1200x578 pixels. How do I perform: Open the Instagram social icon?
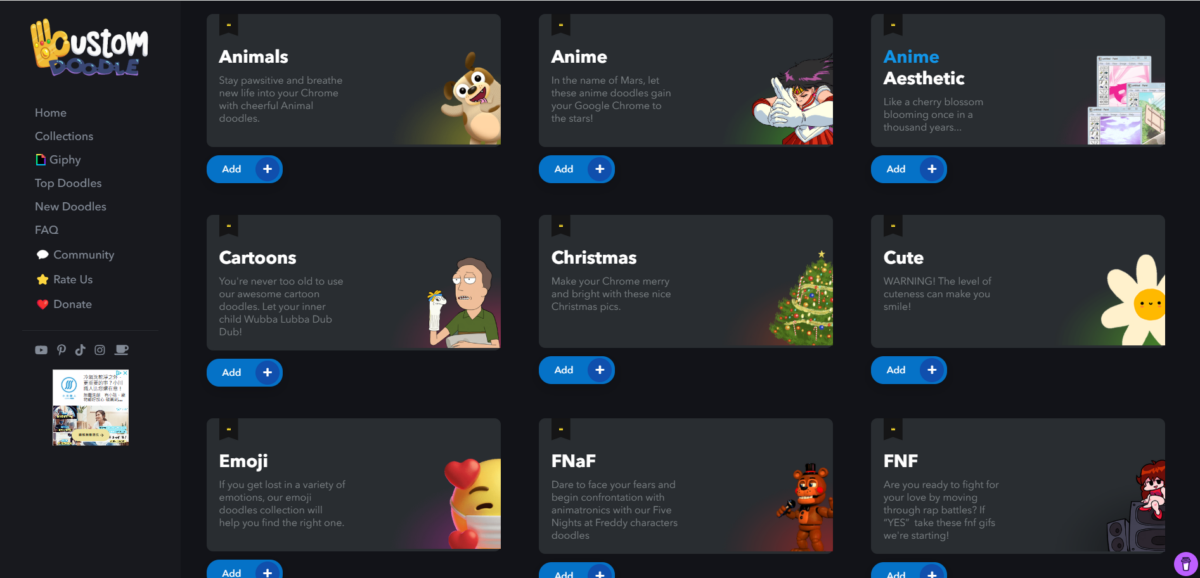click(x=100, y=350)
